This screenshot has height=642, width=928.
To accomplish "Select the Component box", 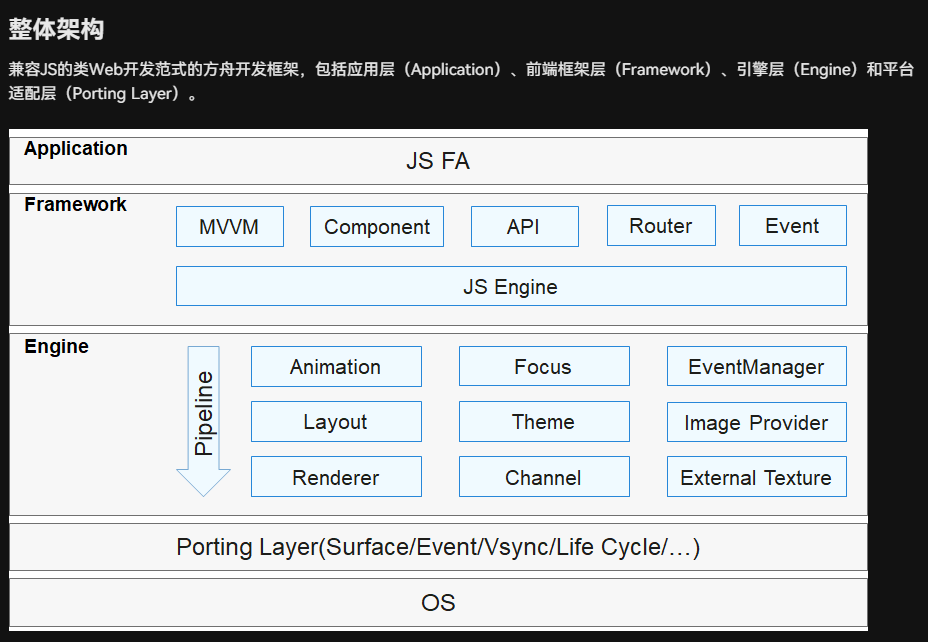I will (377, 227).
